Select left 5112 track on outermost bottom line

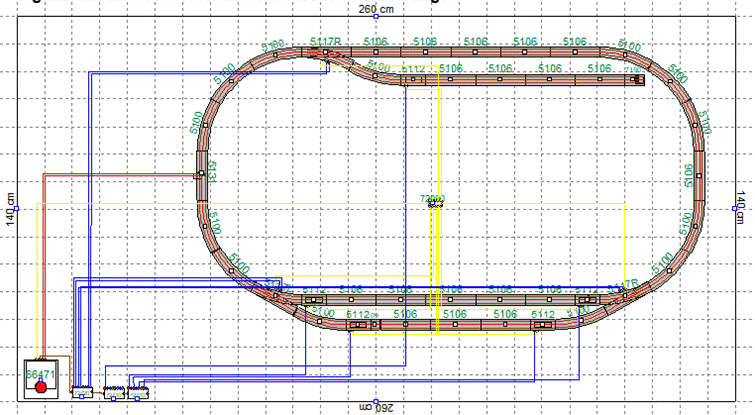(x=358, y=324)
